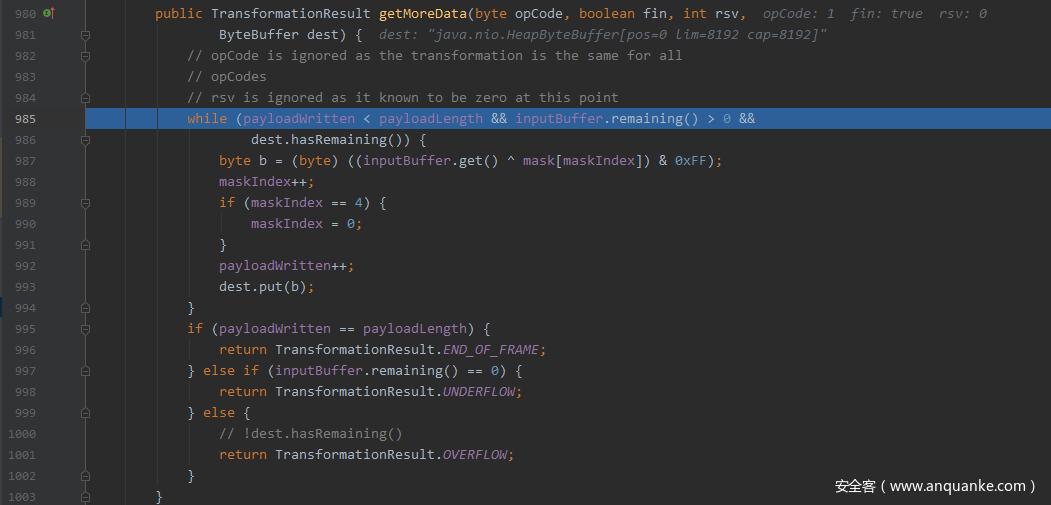The height and width of the screenshot is (505, 1051).
Task: Toggle the fold end marker at line 991
Action: tap(85, 245)
